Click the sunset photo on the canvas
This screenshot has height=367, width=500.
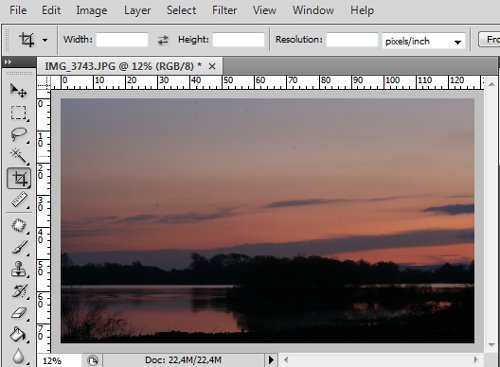267,221
